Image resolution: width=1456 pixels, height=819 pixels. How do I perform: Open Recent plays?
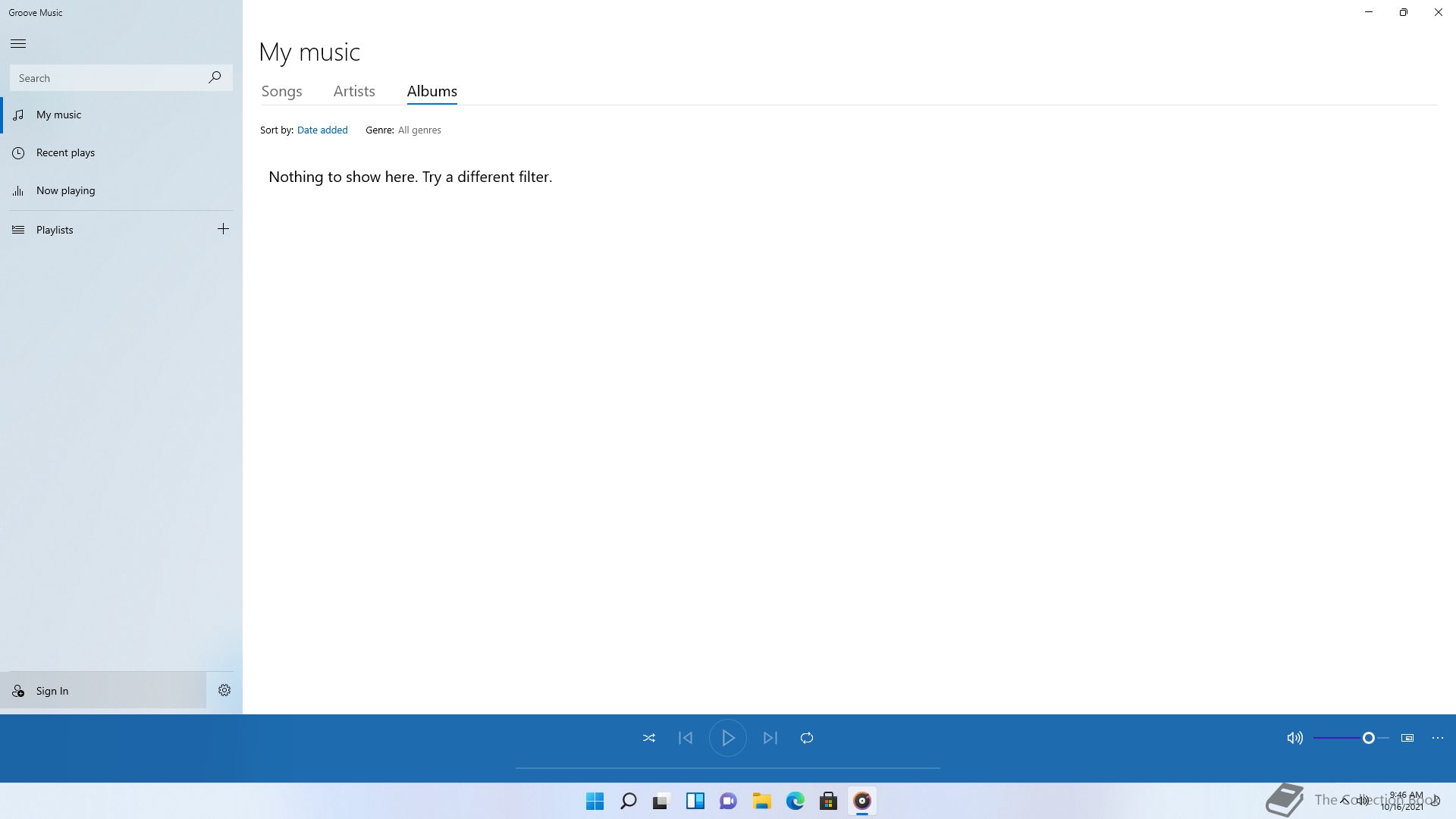tap(121, 152)
